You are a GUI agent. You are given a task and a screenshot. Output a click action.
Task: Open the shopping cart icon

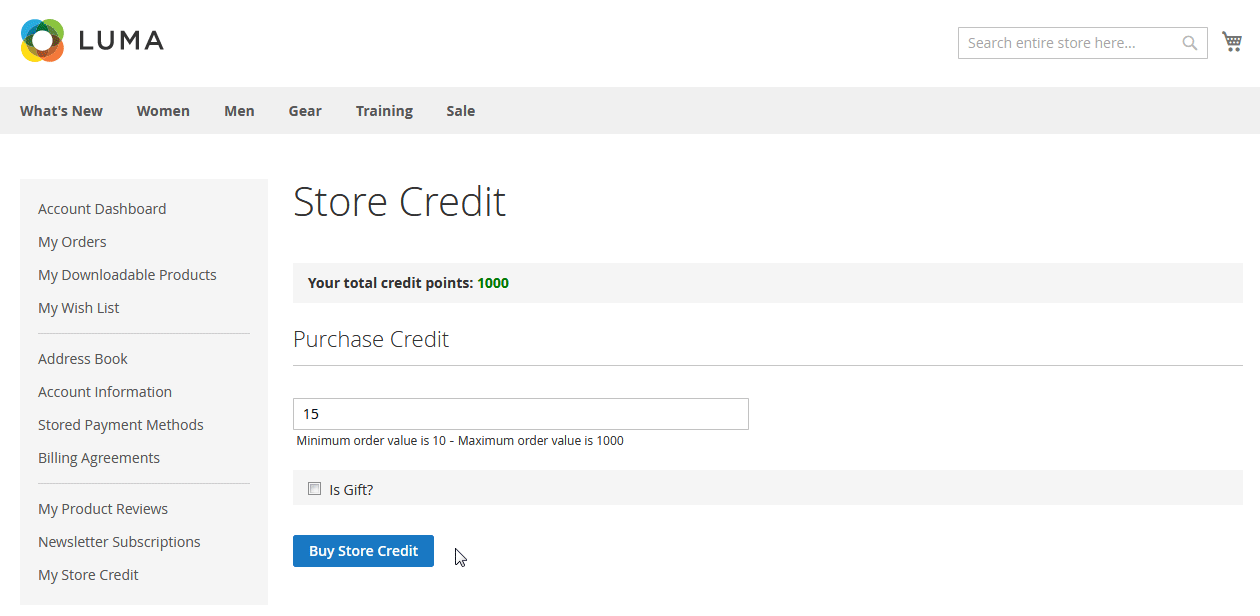1231,42
